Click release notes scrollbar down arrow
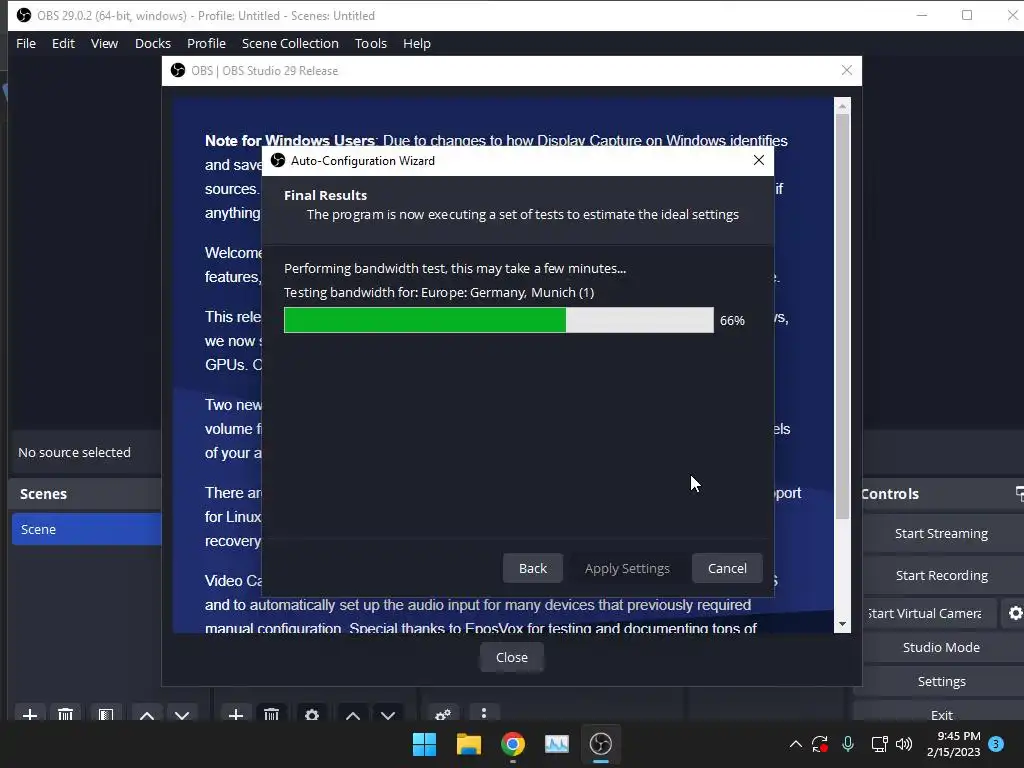This screenshot has width=1024, height=768. (842, 624)
